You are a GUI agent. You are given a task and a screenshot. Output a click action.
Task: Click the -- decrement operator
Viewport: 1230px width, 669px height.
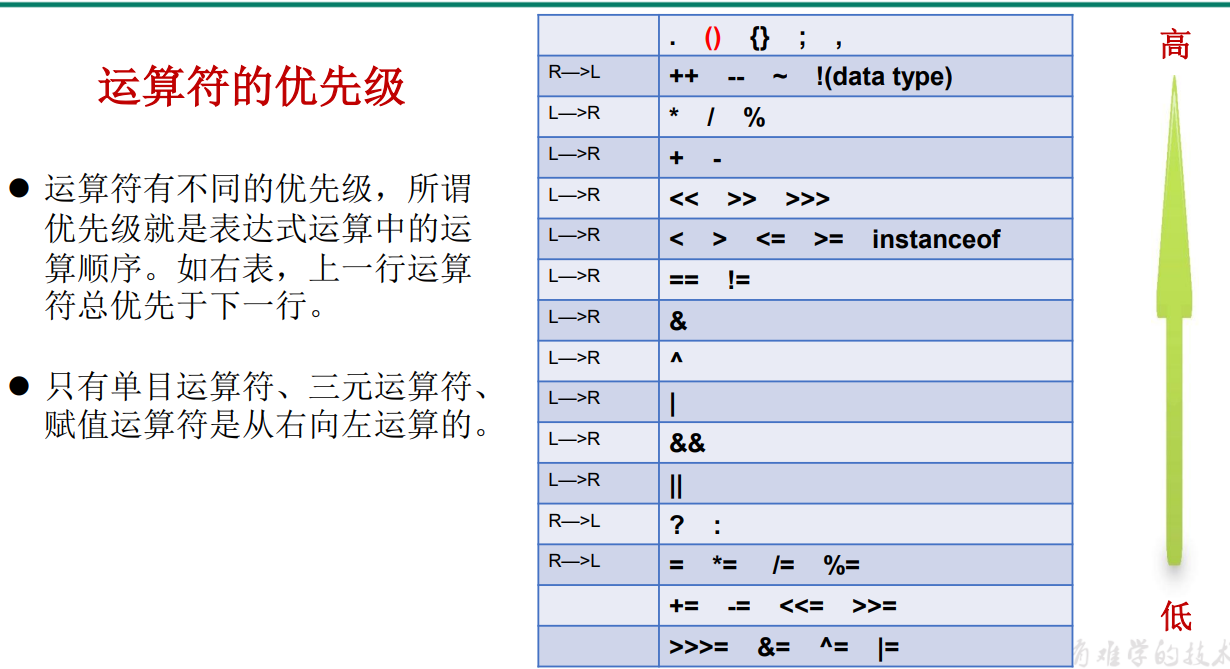tap(736, 78)
